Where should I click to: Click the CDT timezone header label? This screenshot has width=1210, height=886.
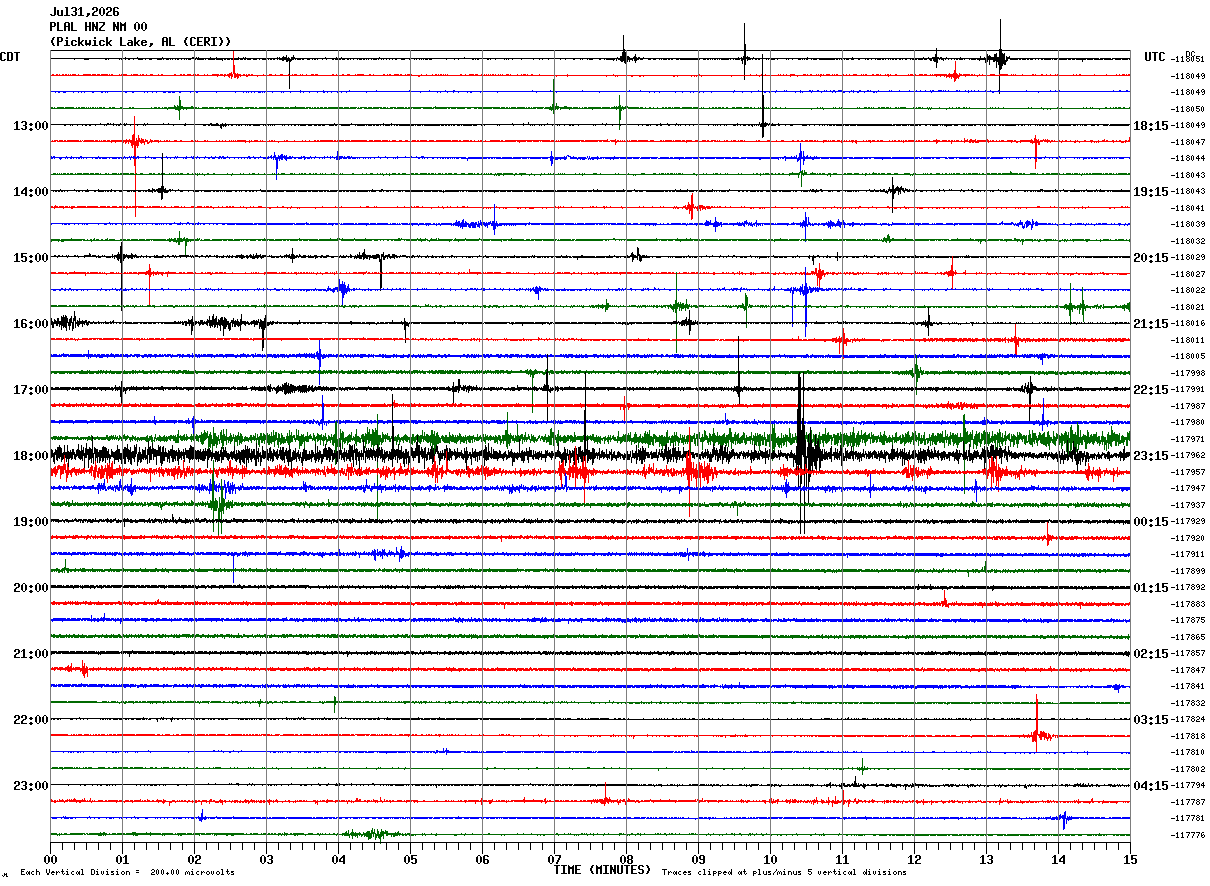pyautogui.click(x=10, y=57)
